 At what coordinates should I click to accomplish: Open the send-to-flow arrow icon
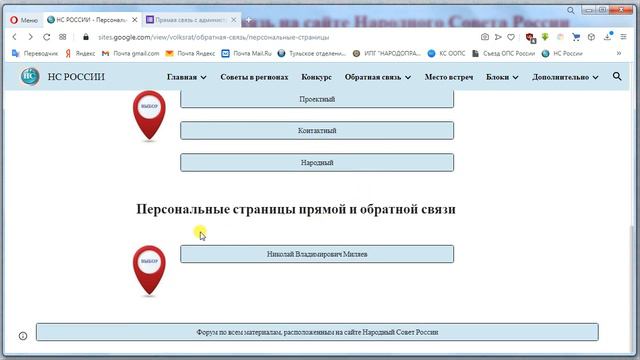pyautogui.click(x=498, y=37)
